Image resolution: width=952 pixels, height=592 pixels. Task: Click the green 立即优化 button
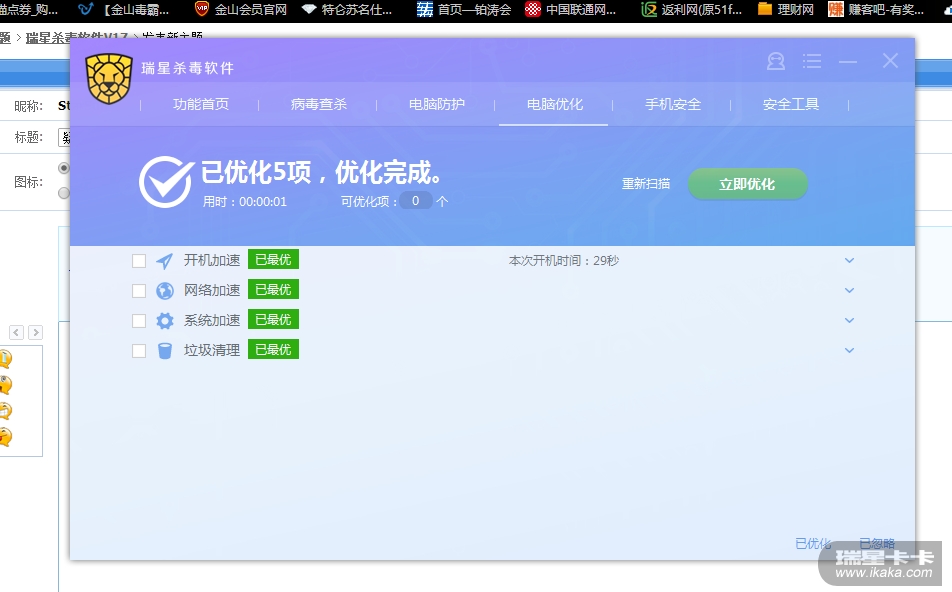pos(747,184)
